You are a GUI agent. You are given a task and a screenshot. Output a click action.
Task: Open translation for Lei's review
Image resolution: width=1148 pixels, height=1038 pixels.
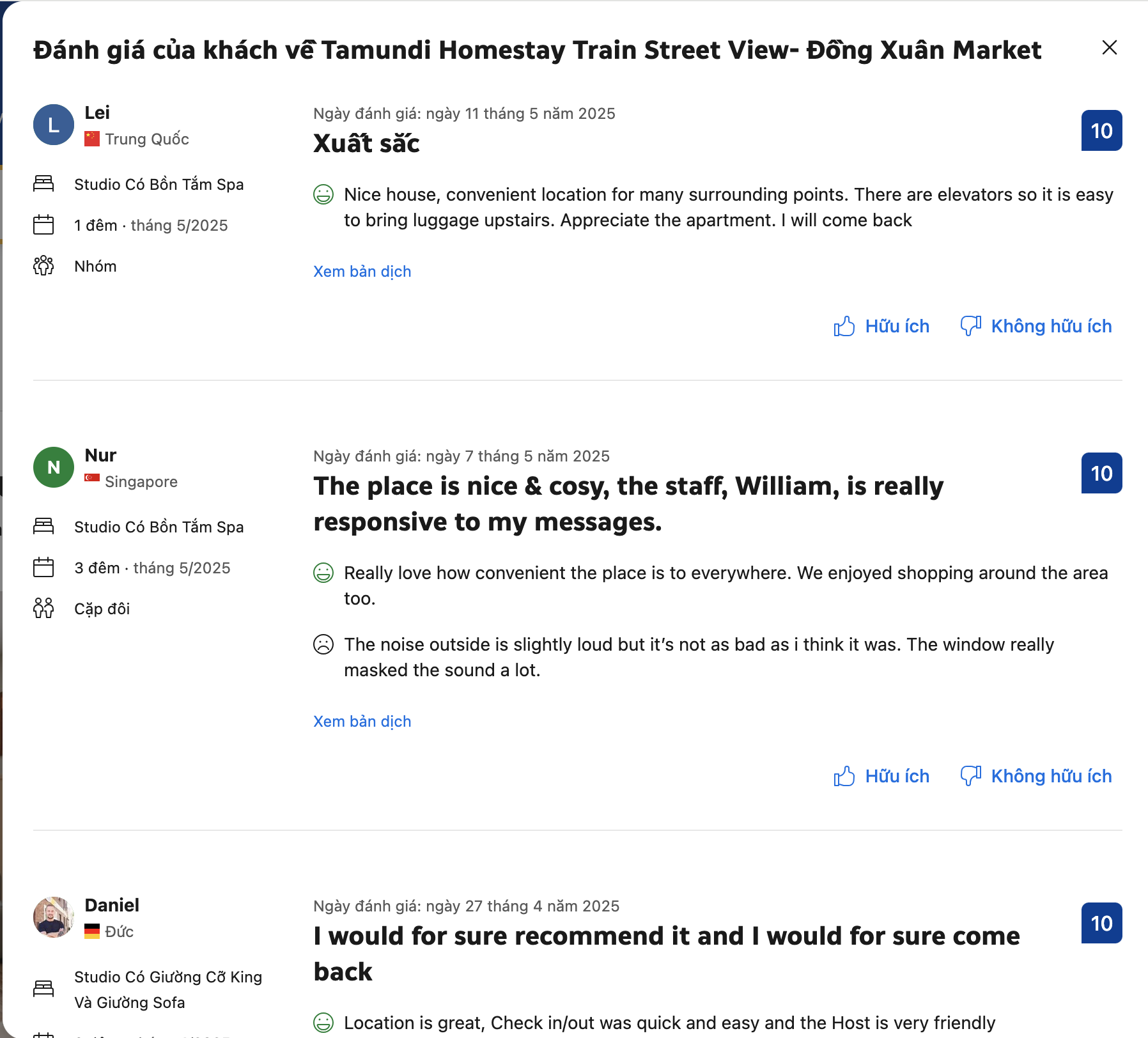(362, 272)
